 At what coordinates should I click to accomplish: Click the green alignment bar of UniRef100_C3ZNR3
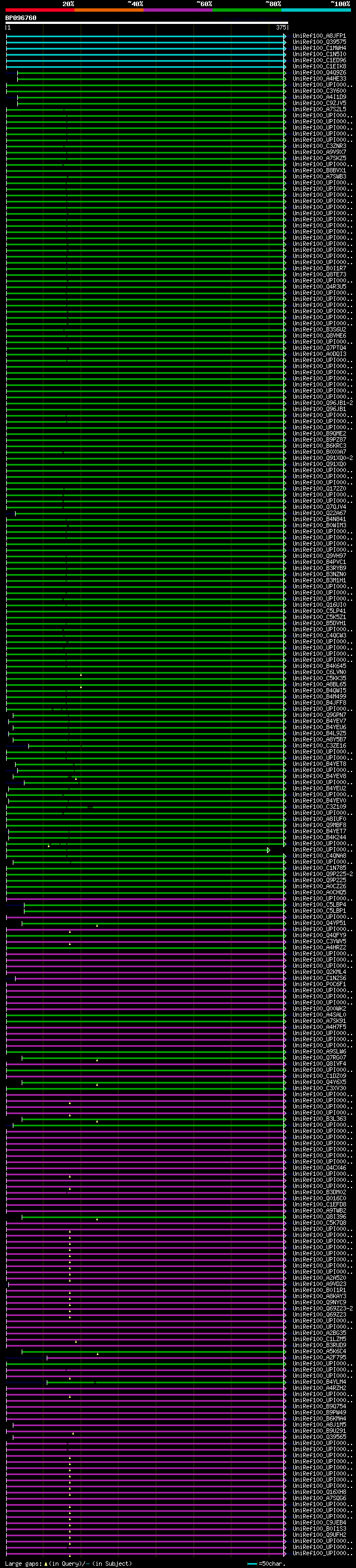coord(146,146)
